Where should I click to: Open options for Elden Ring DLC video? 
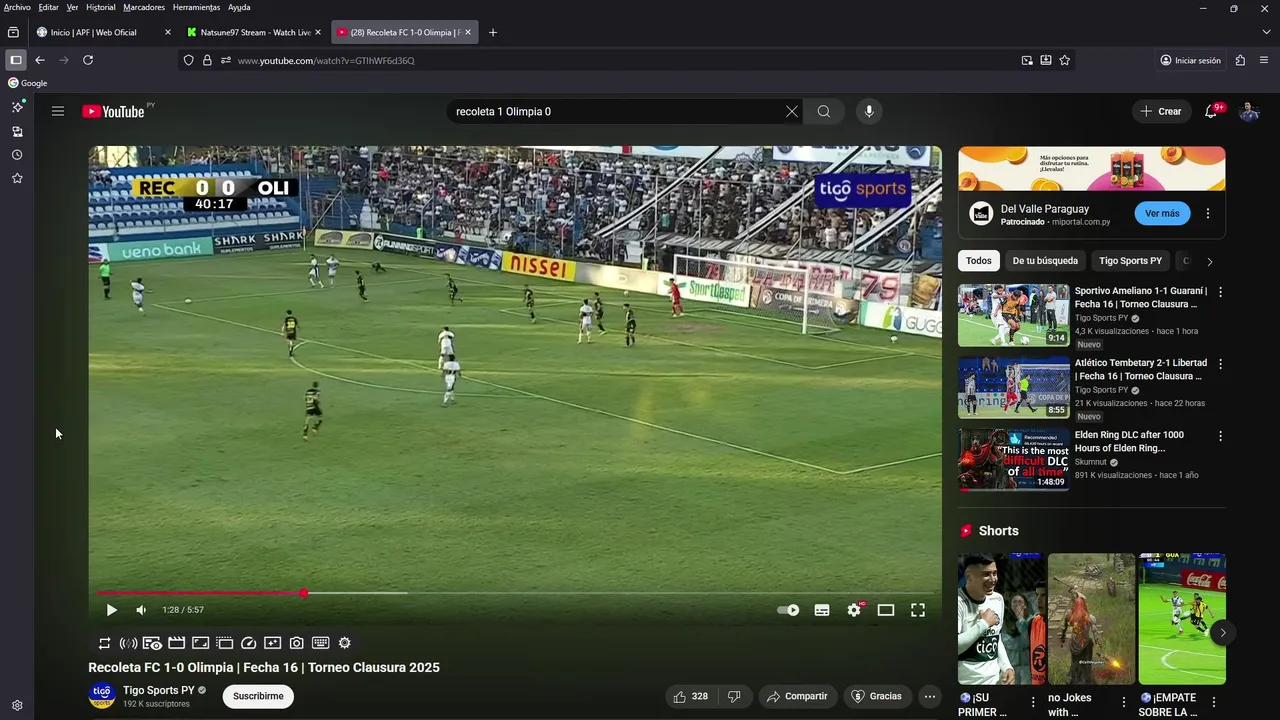pyautogui.click(x=1220, y=436)
